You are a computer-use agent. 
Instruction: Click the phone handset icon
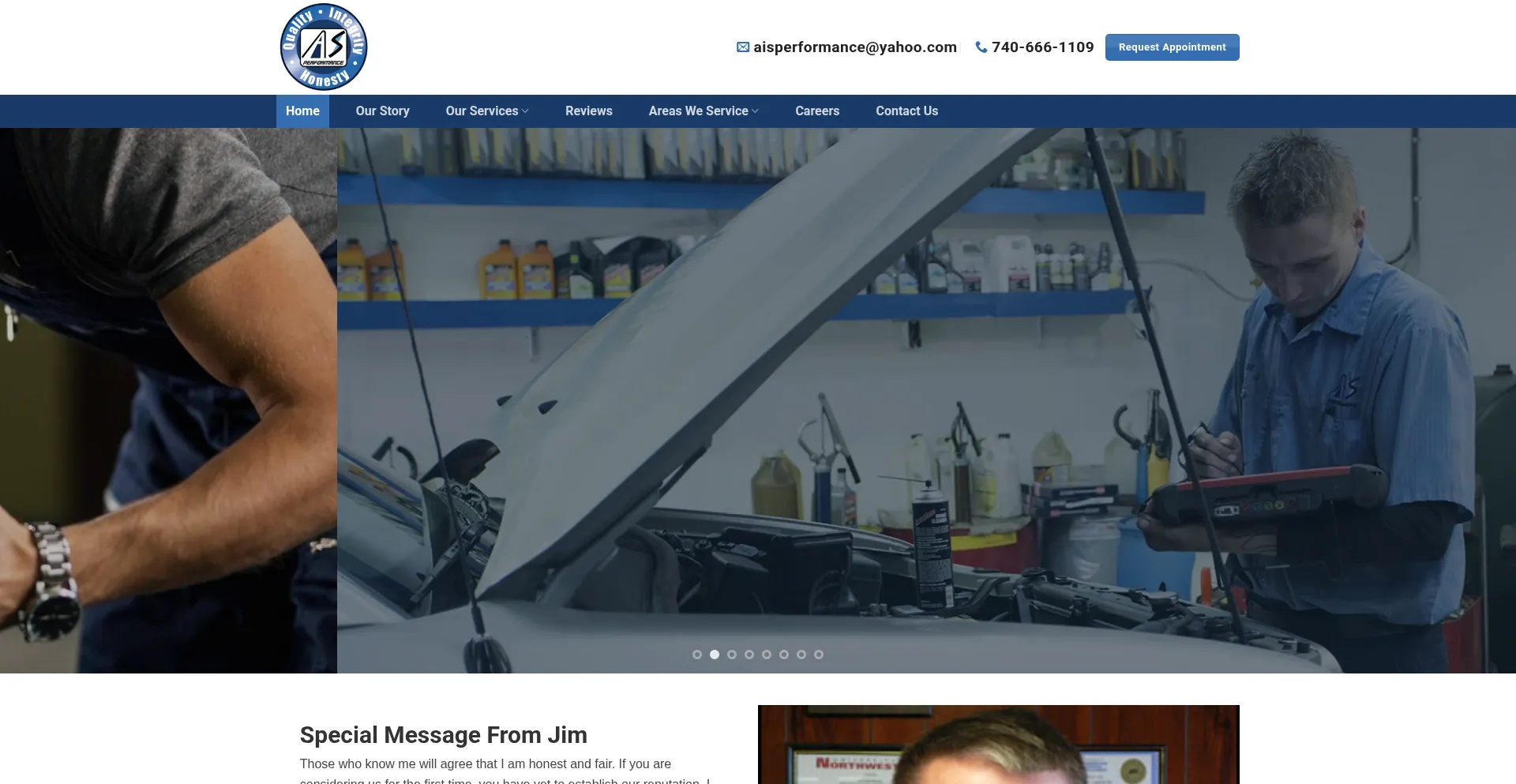(981, 47)
